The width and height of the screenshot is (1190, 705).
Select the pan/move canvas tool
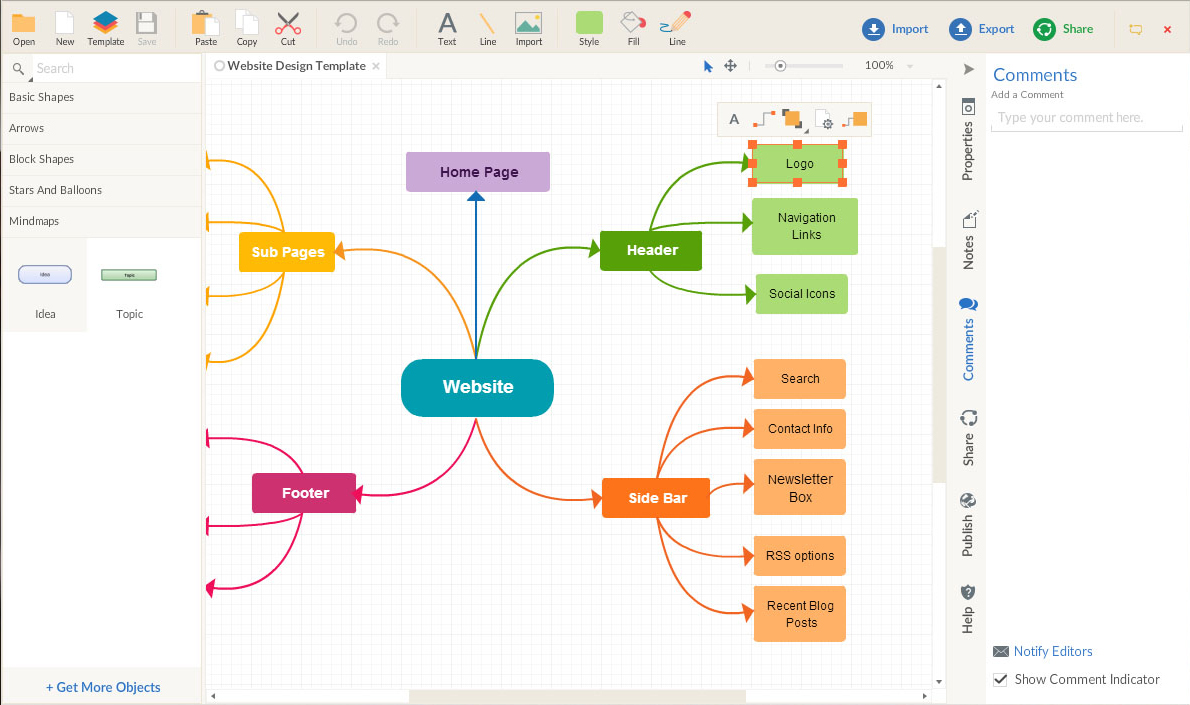tap(731, 66)
